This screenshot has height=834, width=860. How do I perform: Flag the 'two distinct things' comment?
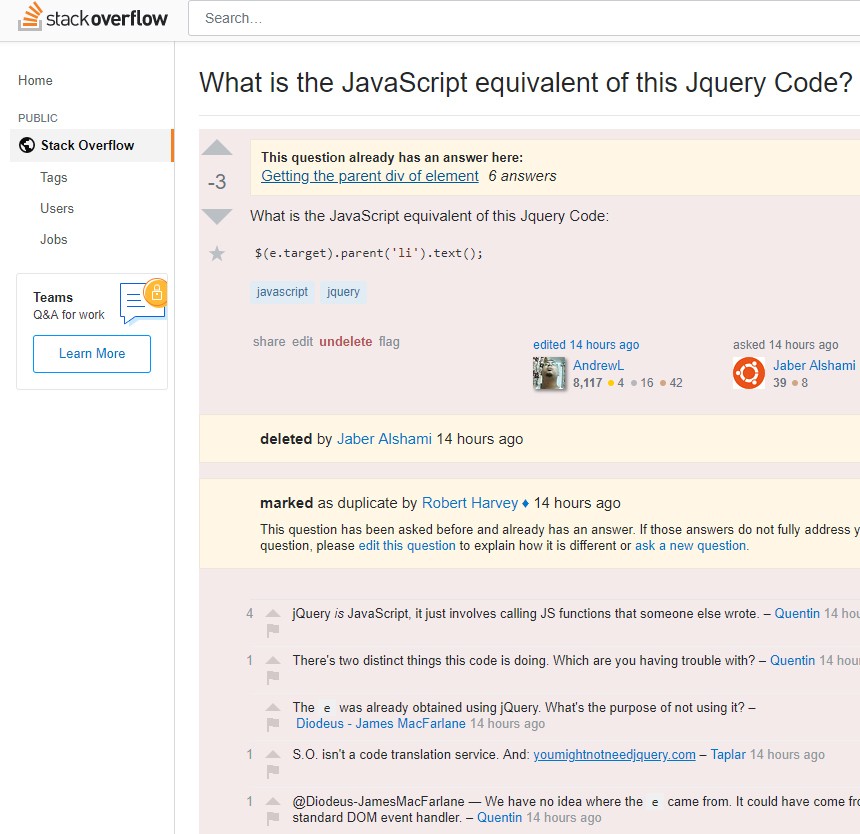[273, 678]
